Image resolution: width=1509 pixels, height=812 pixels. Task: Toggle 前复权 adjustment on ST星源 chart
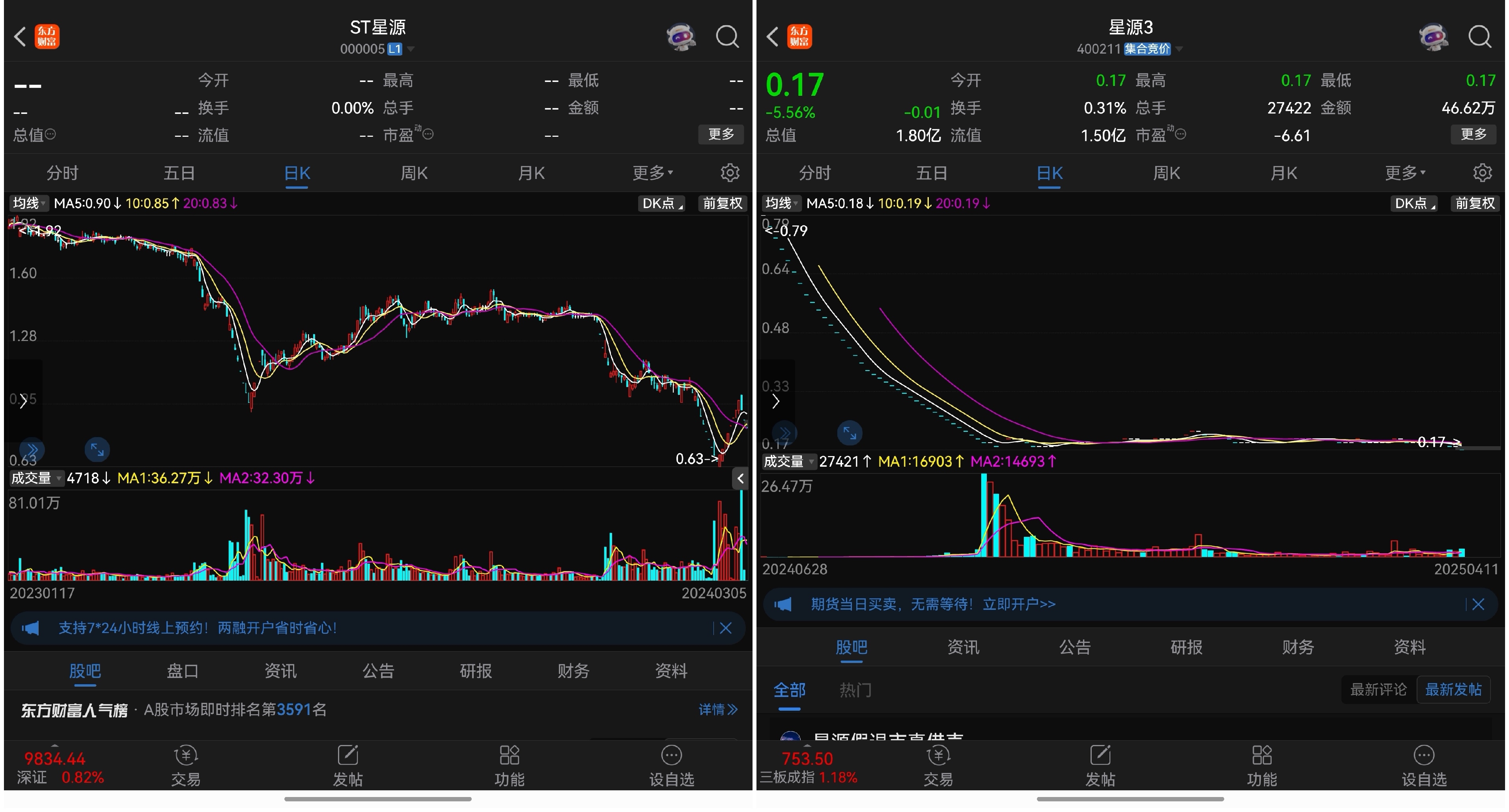coord(722,203)
